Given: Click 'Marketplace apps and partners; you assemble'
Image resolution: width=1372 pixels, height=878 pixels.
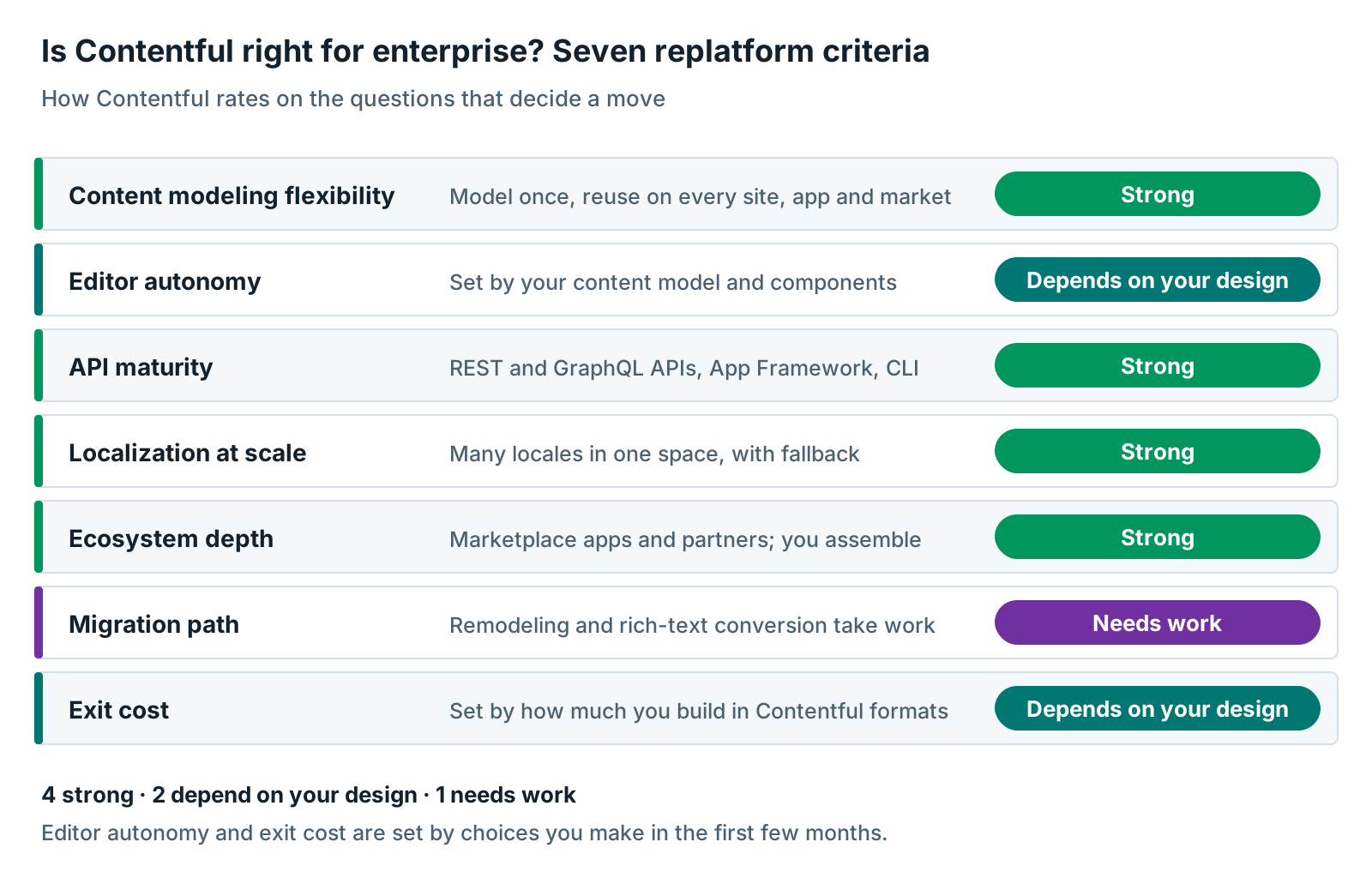Looking at the screenshot, I should pyautogui.click(x=685, y=539).
